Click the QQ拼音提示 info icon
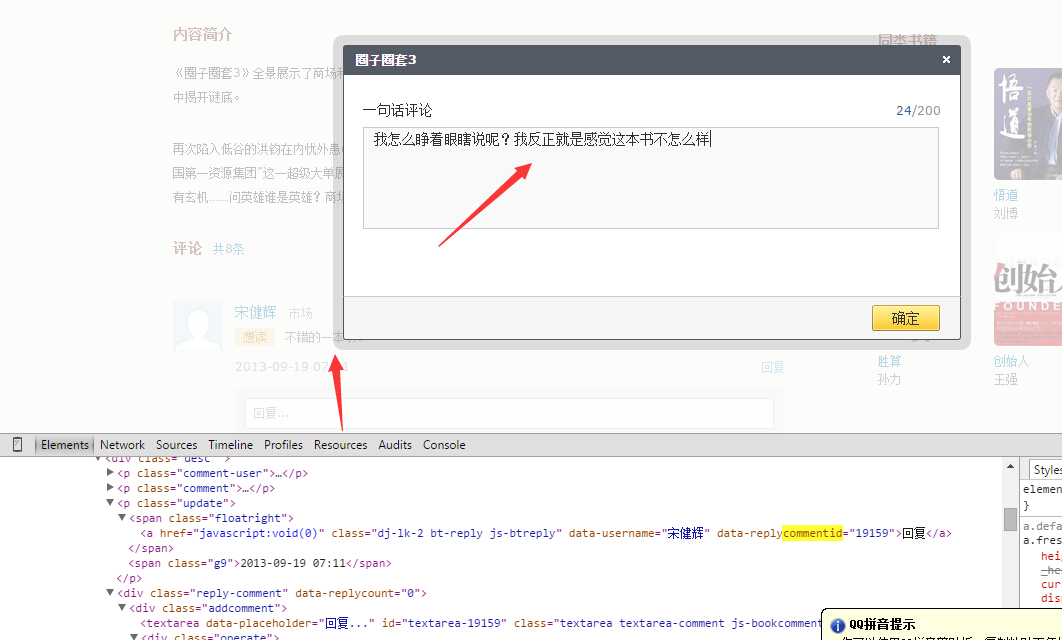 coord(837,625)
